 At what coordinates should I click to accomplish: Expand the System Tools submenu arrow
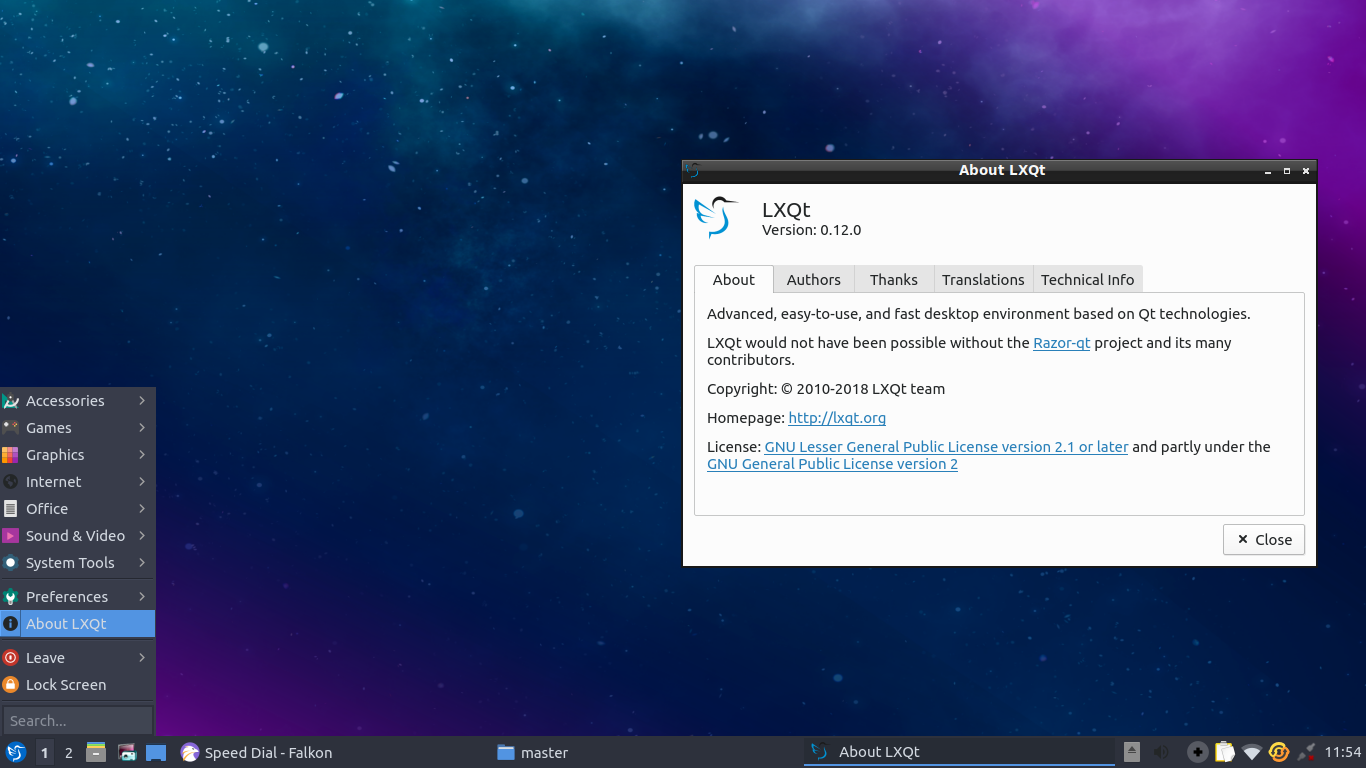(x=142, y=563)
